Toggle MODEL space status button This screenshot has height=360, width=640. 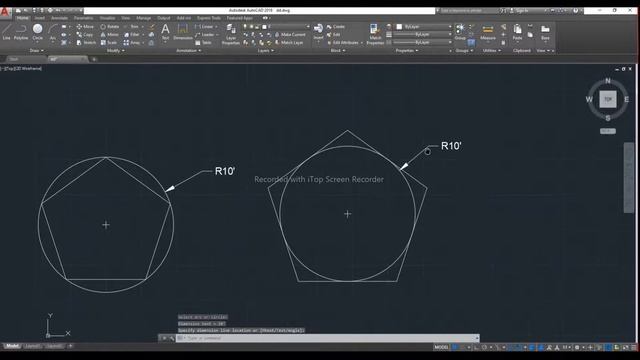tap(441, 347)
